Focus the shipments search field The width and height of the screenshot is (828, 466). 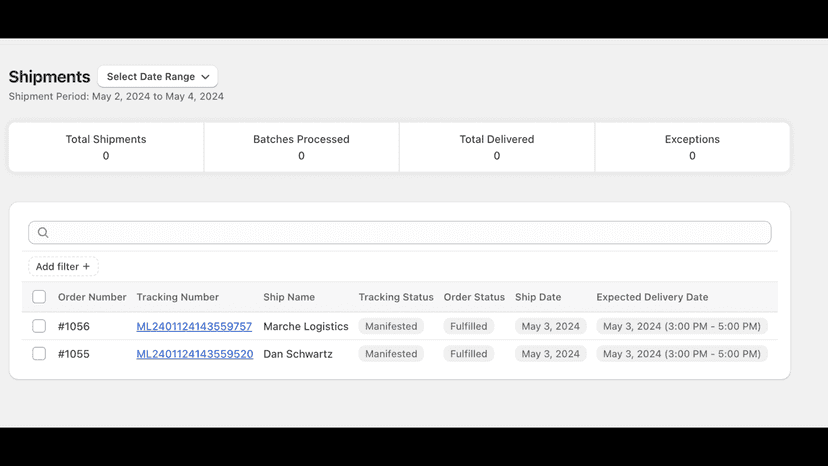coord(400,232)
